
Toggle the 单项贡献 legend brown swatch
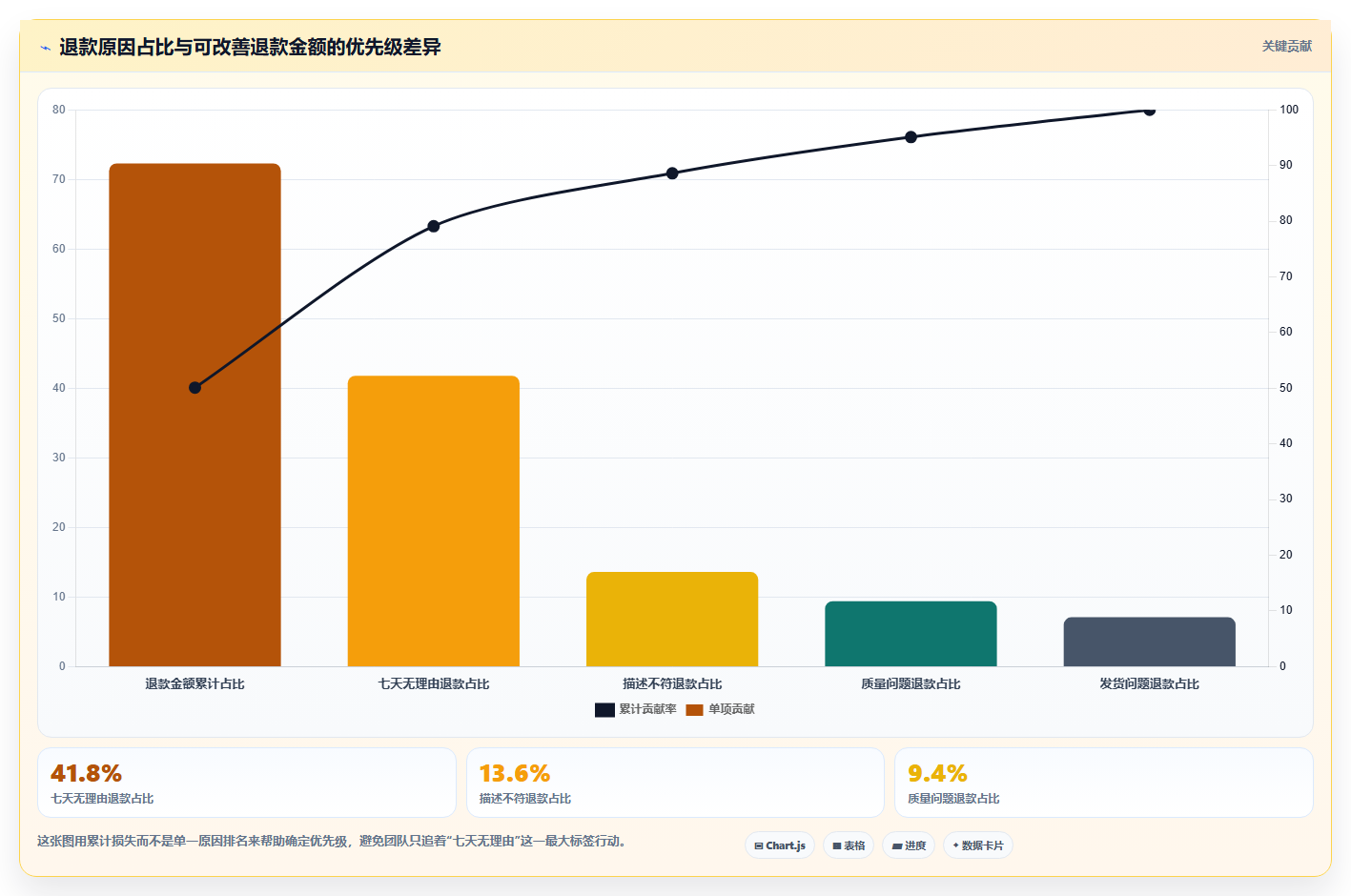(694, 709)
